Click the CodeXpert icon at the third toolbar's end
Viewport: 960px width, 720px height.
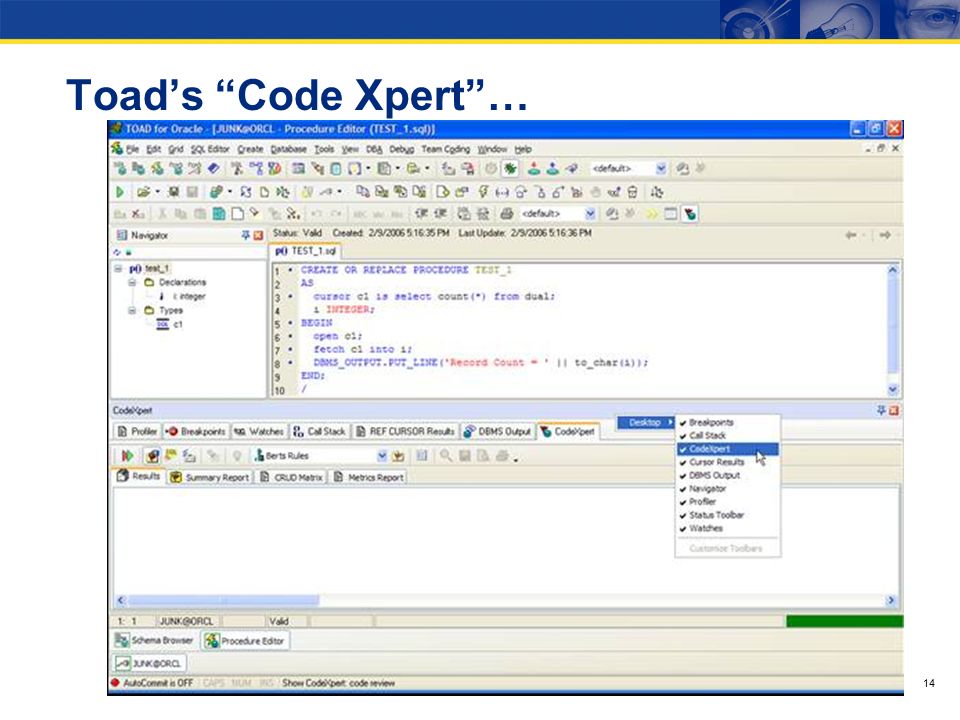[691, 214]
